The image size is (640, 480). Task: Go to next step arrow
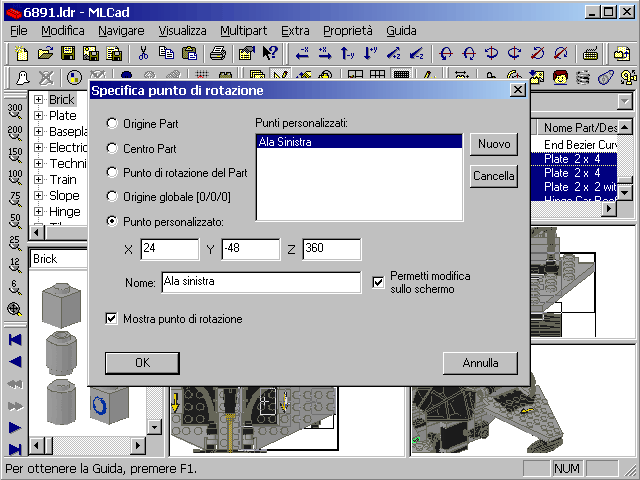[15, 428]
